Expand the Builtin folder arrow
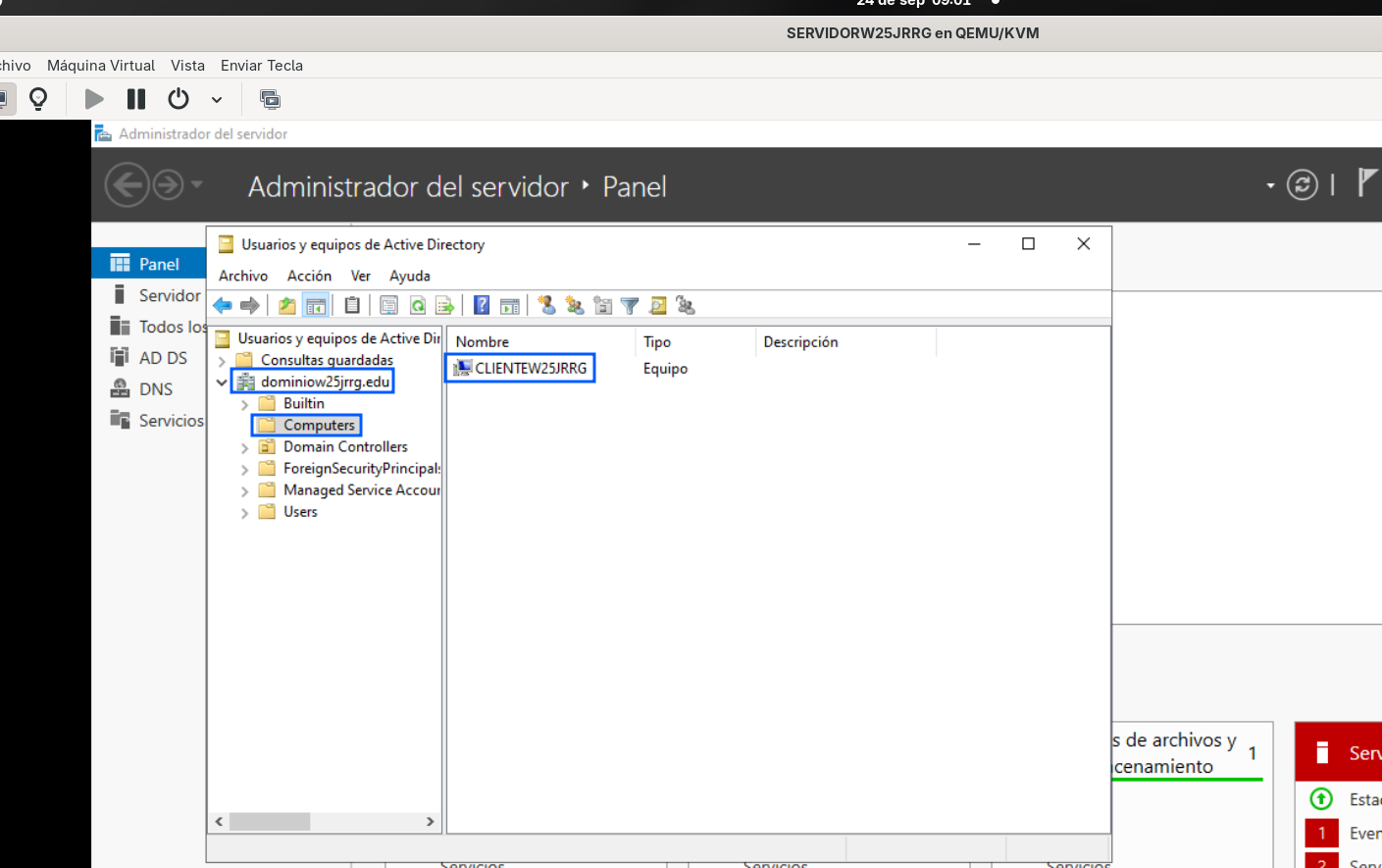This screenshot has width=1382, height=868. pos(244,404)
